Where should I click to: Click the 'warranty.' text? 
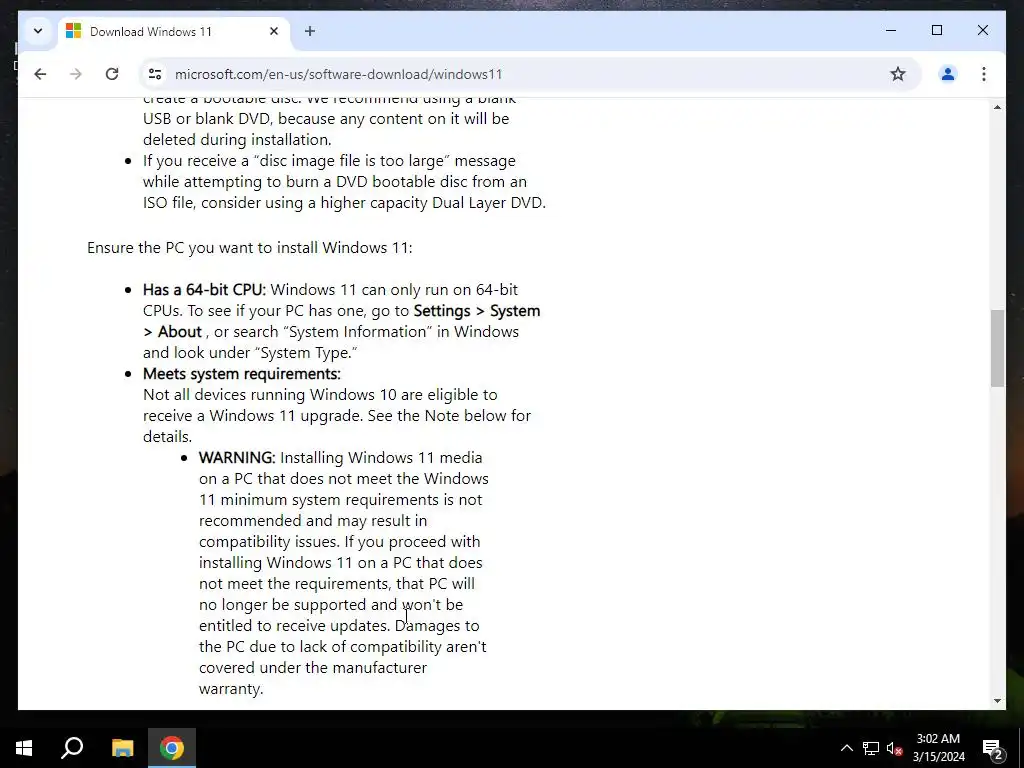click(x=231, y=688)
